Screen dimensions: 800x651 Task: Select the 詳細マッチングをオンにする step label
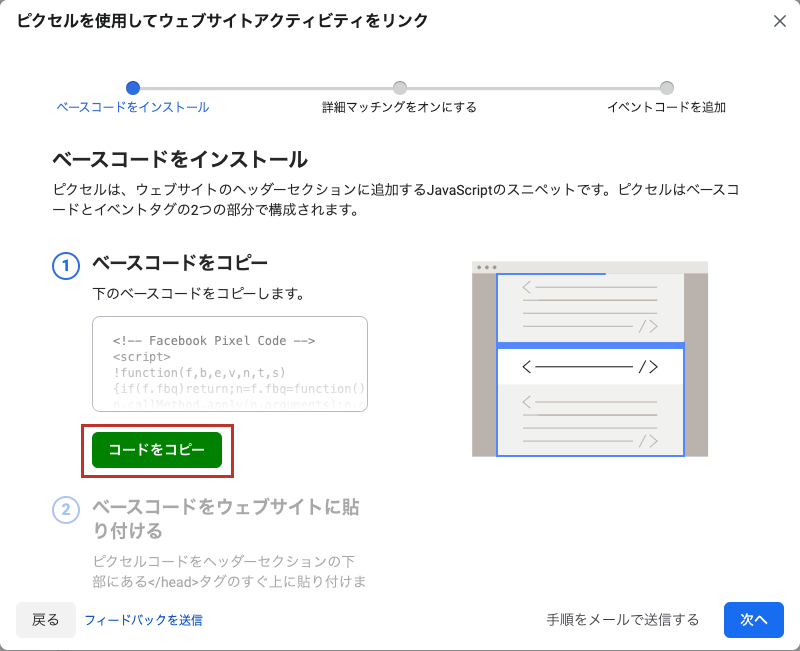[x=399, y=107]
